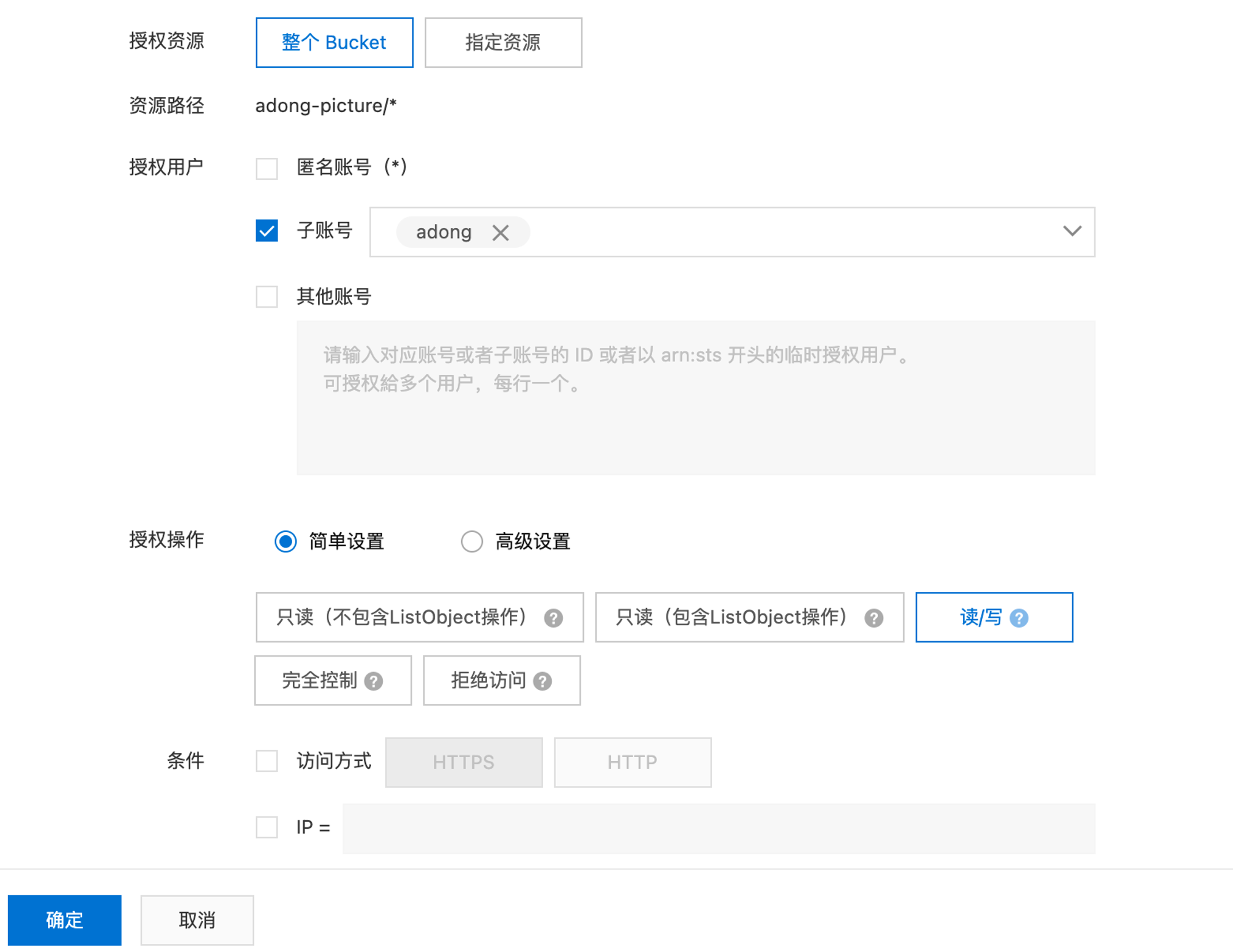Choose 只读（不包含ListObject操作） permission
The image size is (1233, 952).
[419, 617]
